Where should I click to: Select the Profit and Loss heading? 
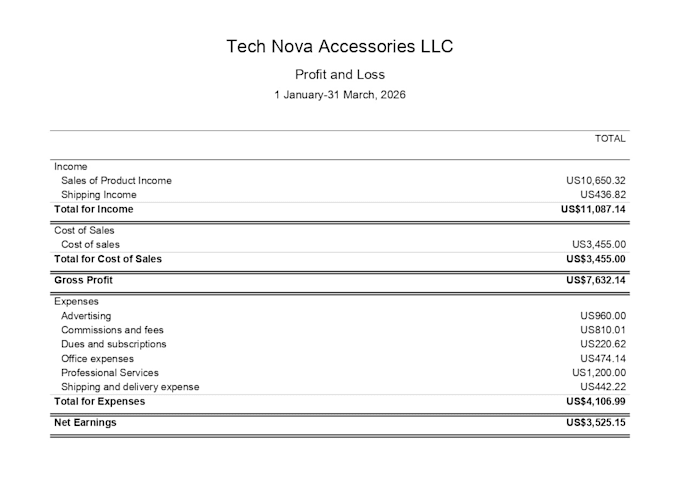pos(340,75)
